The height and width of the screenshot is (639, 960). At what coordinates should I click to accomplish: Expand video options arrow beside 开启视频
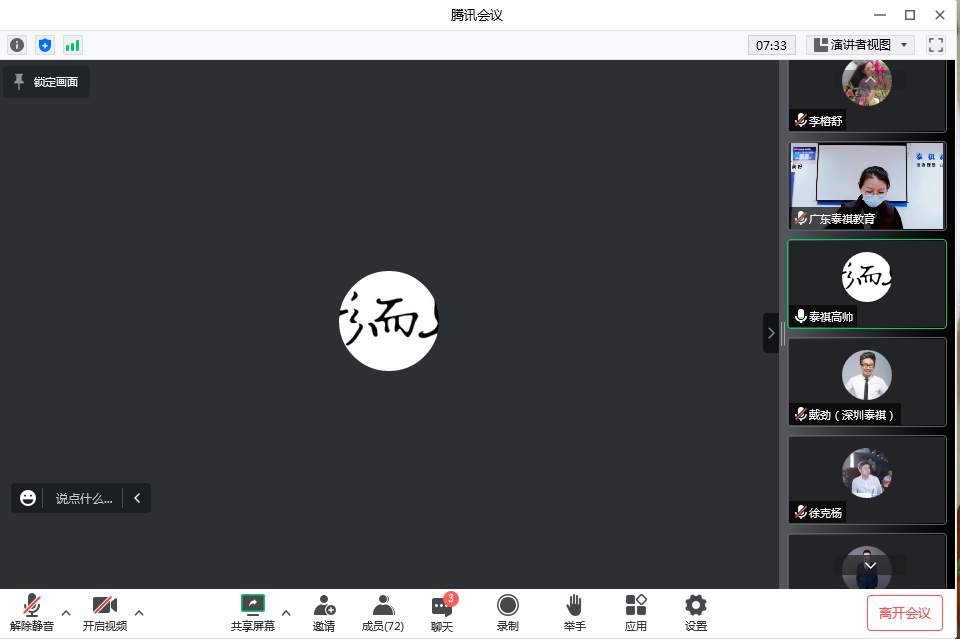tap(139, 612)
